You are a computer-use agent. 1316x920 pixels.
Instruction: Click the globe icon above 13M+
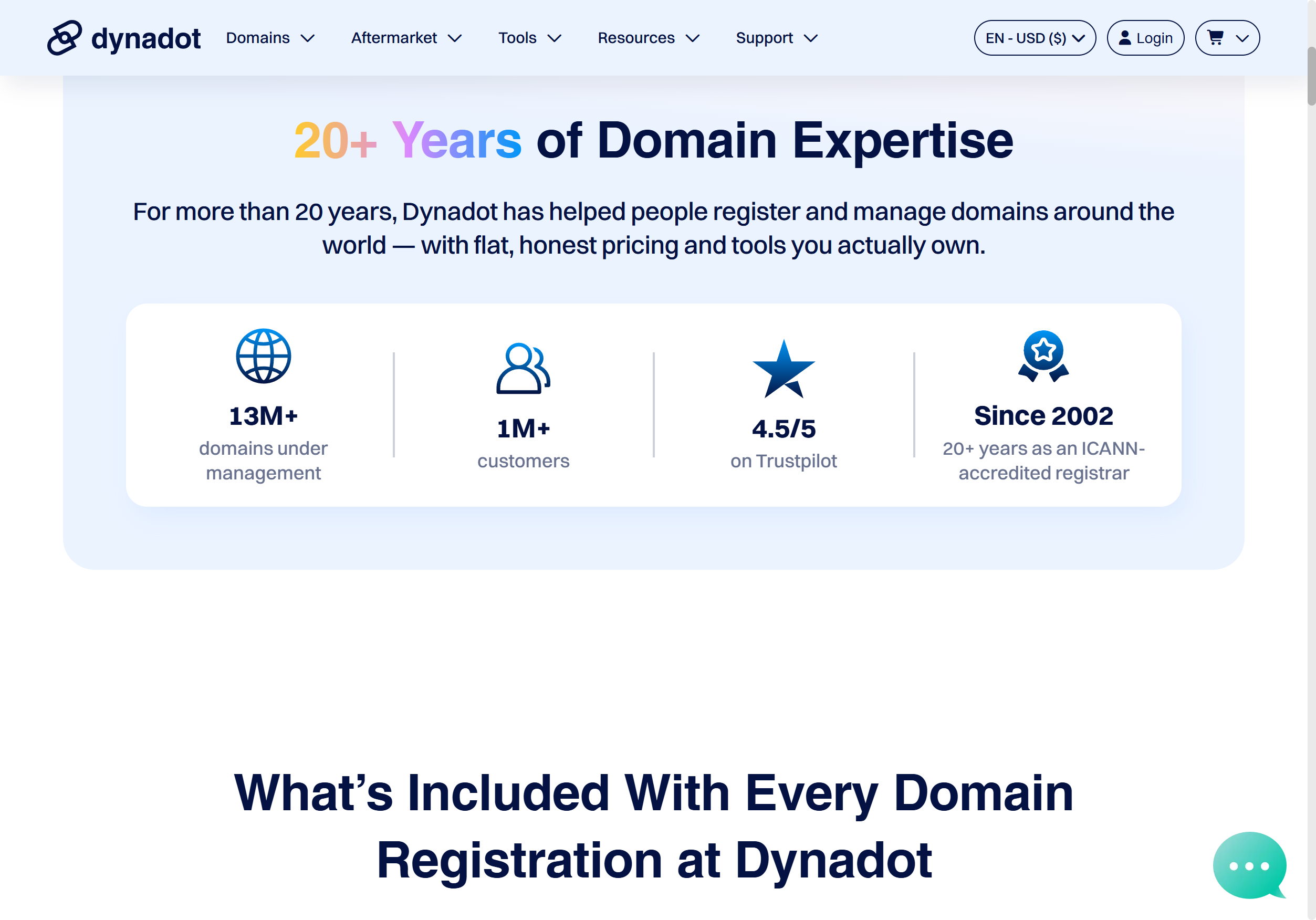click(x=264, y=356)
